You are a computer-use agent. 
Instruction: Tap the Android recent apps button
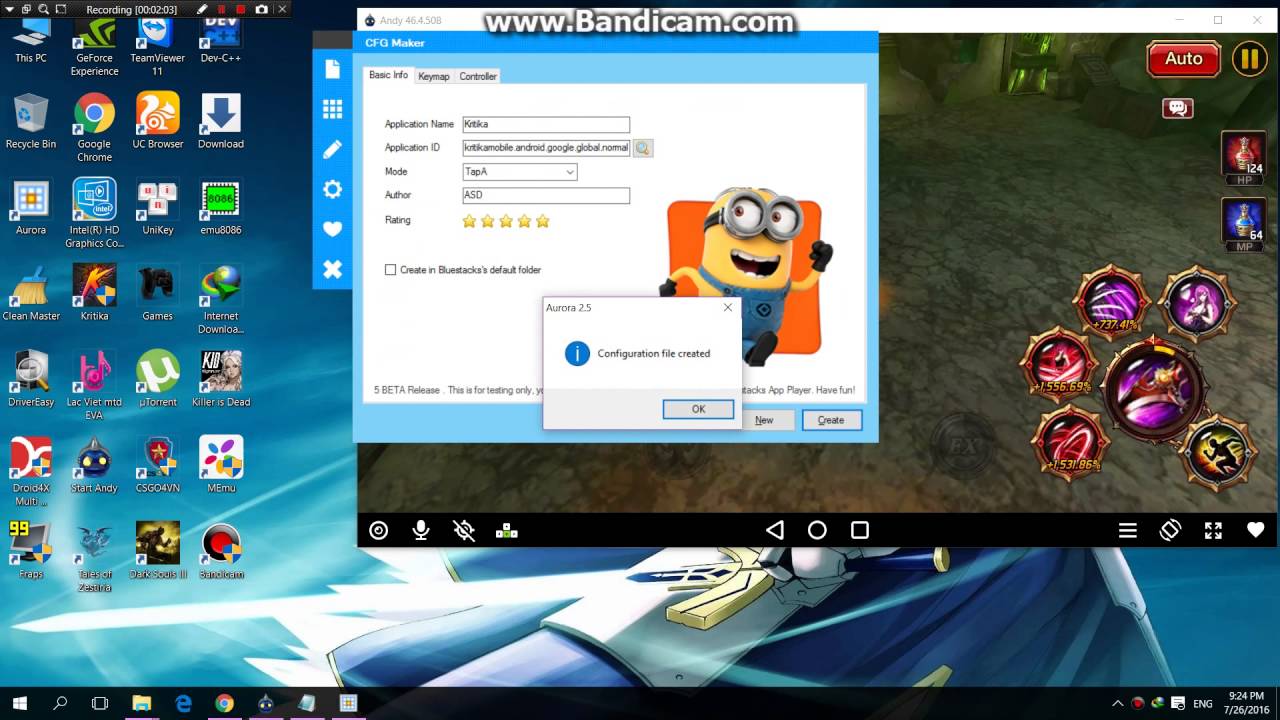click(x=860, y=530)
